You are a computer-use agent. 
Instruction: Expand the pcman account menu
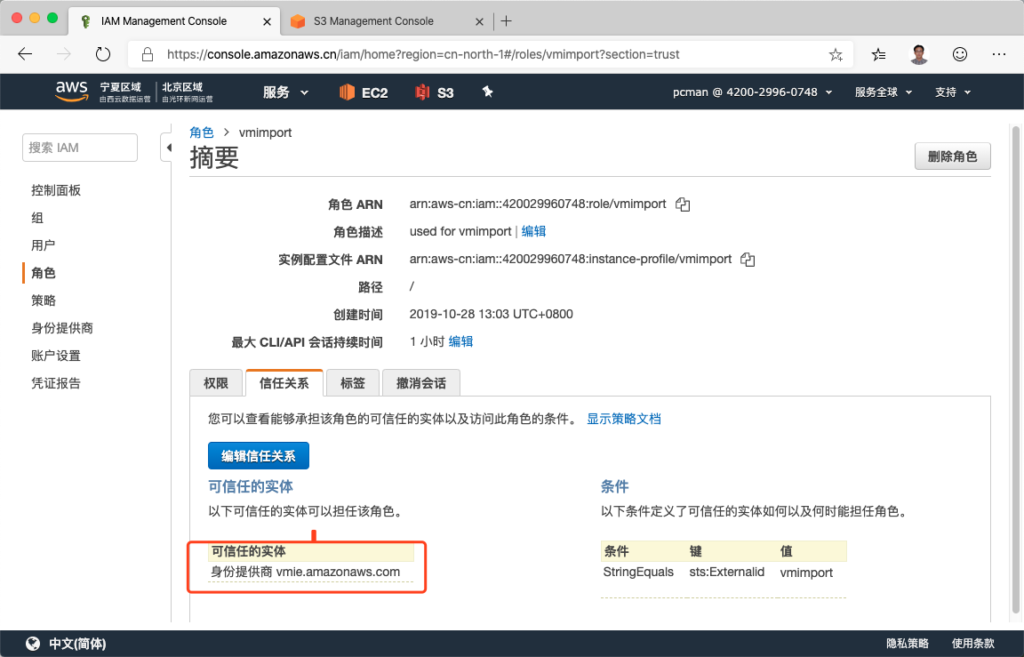pyautogui.click(x=753, y=92)
